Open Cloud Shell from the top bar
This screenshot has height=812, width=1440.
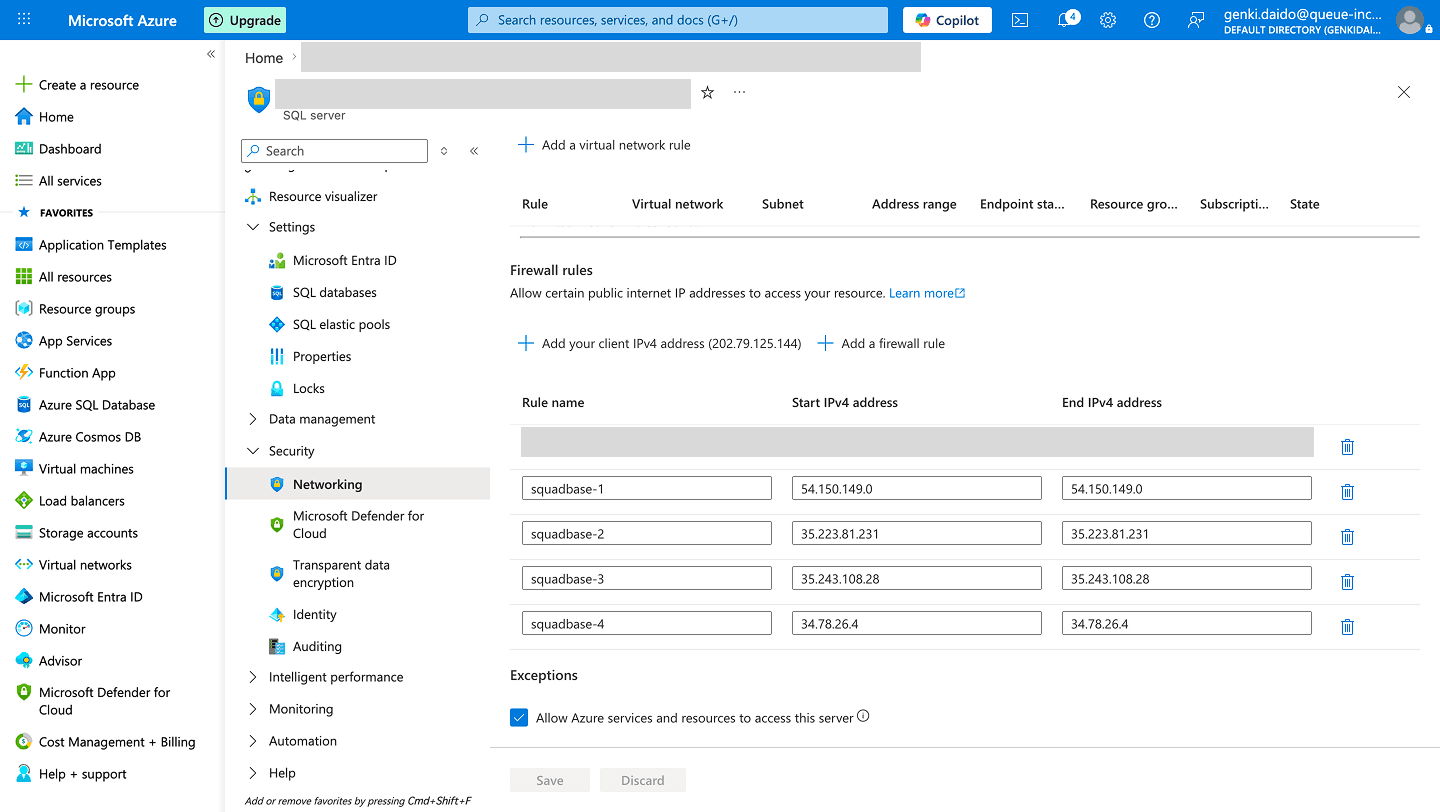pos(1020,20)
